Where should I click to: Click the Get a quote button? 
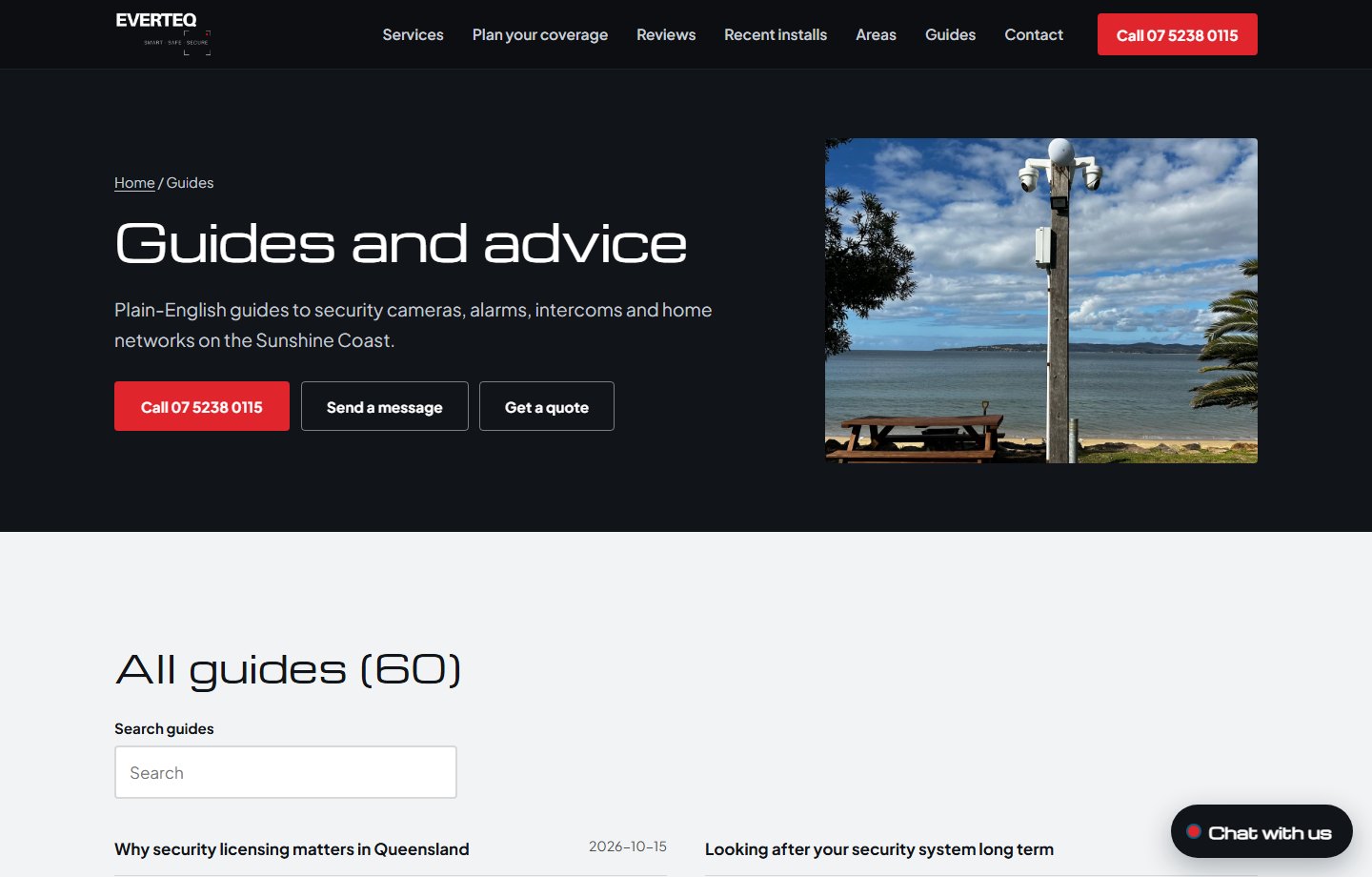click(547, 406)
